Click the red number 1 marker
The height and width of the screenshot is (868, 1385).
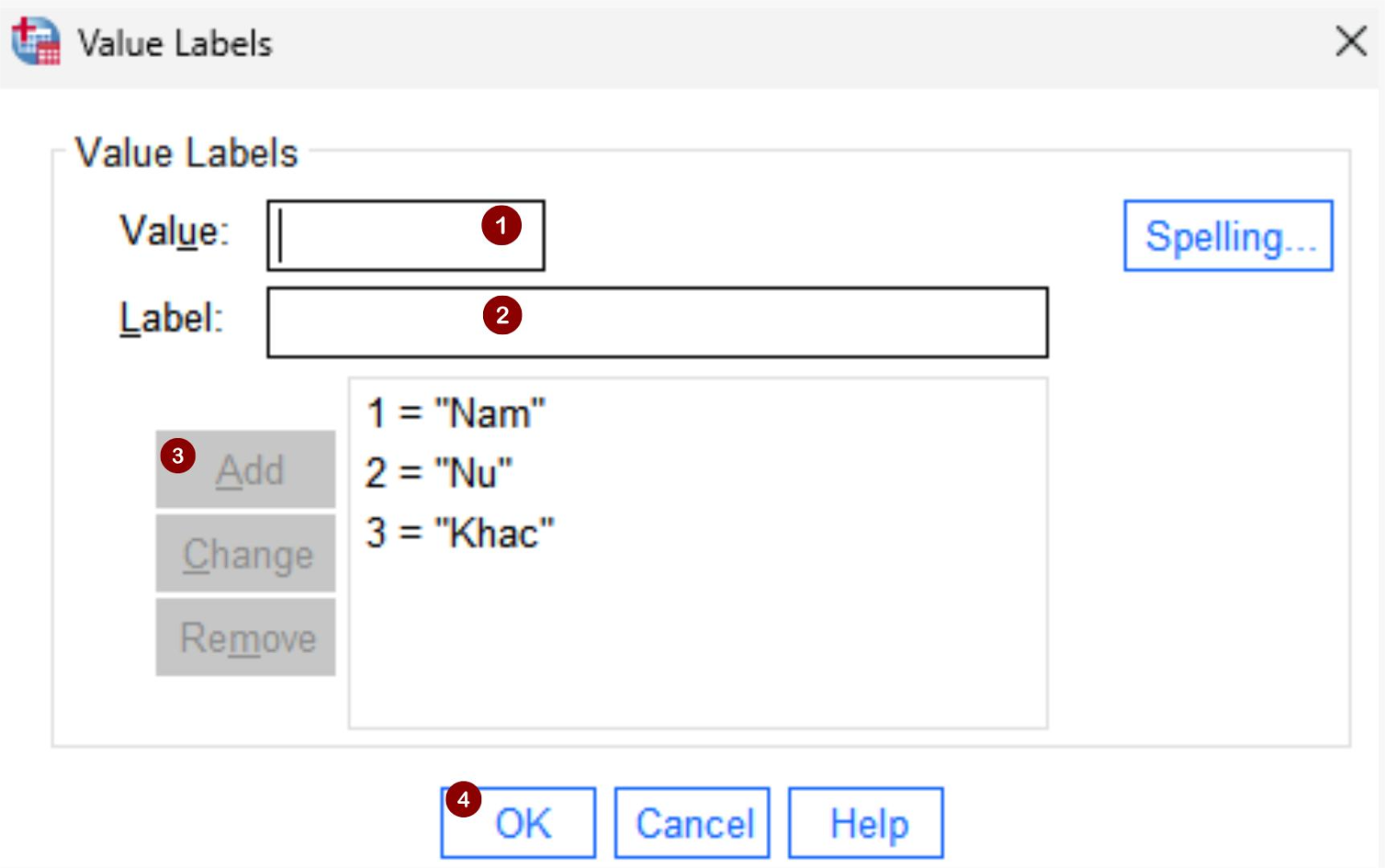[x=501, y=226]
